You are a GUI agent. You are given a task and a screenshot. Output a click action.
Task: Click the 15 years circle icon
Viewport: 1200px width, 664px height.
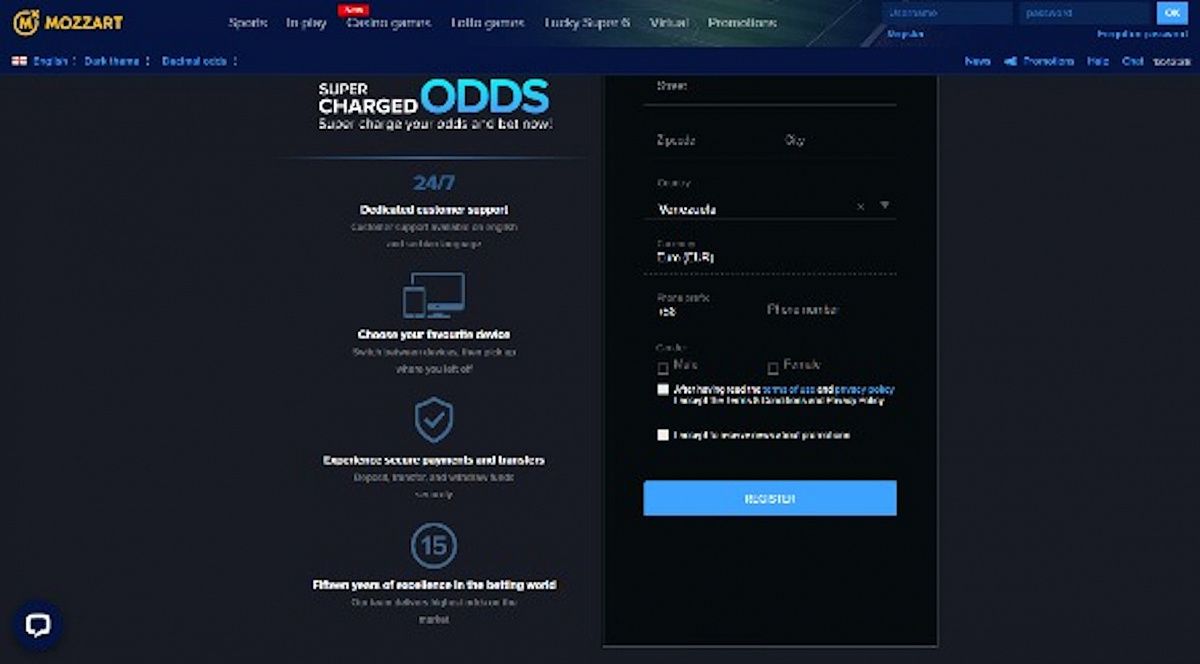tap(434, 546)
